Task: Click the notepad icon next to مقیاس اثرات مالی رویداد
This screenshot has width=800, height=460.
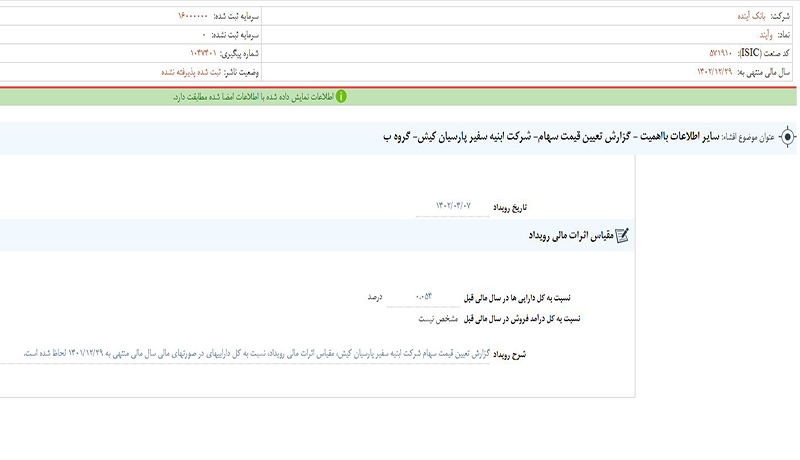Action: [x=622, y=236]
